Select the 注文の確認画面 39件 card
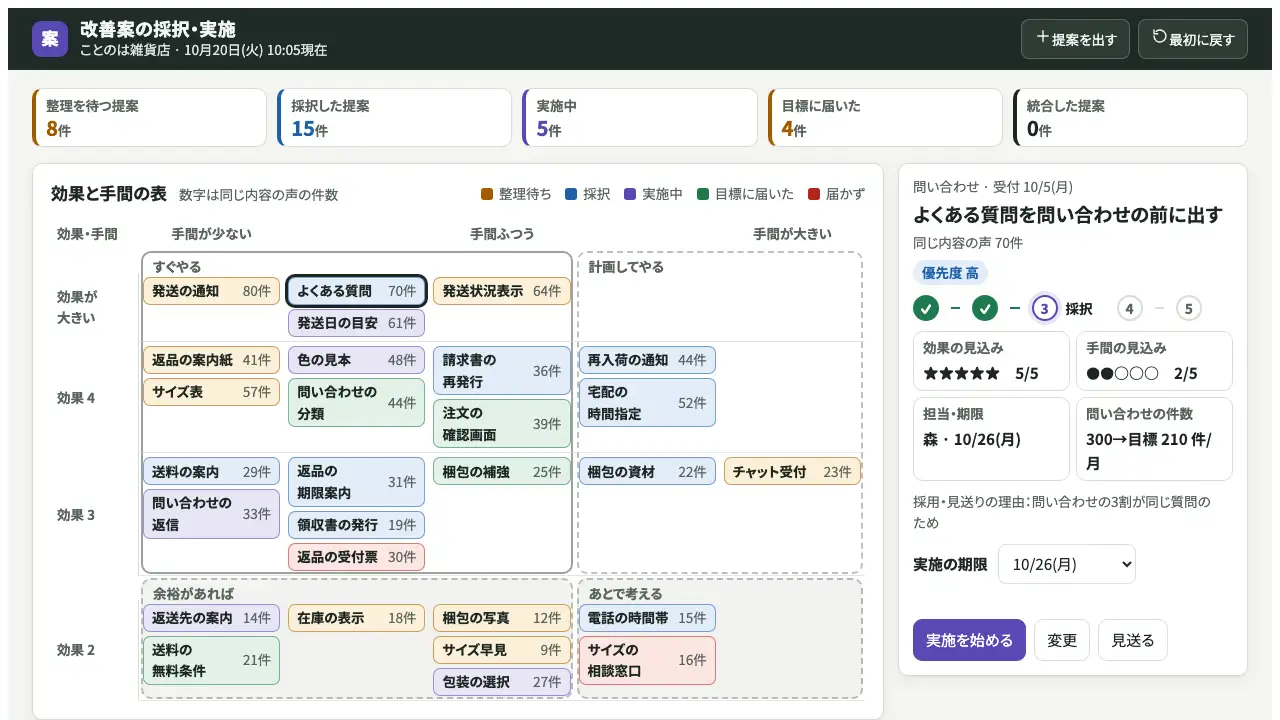 [502, 424]
